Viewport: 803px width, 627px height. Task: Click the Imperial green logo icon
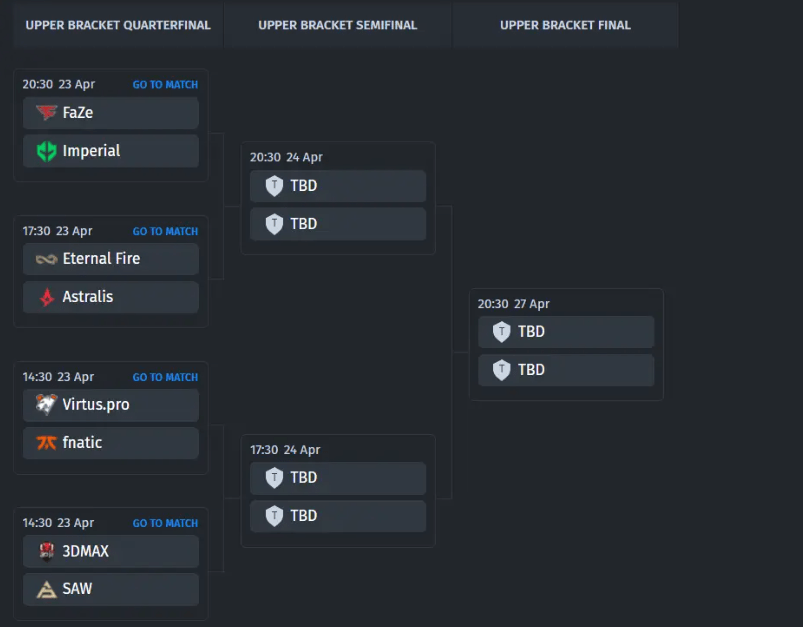(46, 151)
